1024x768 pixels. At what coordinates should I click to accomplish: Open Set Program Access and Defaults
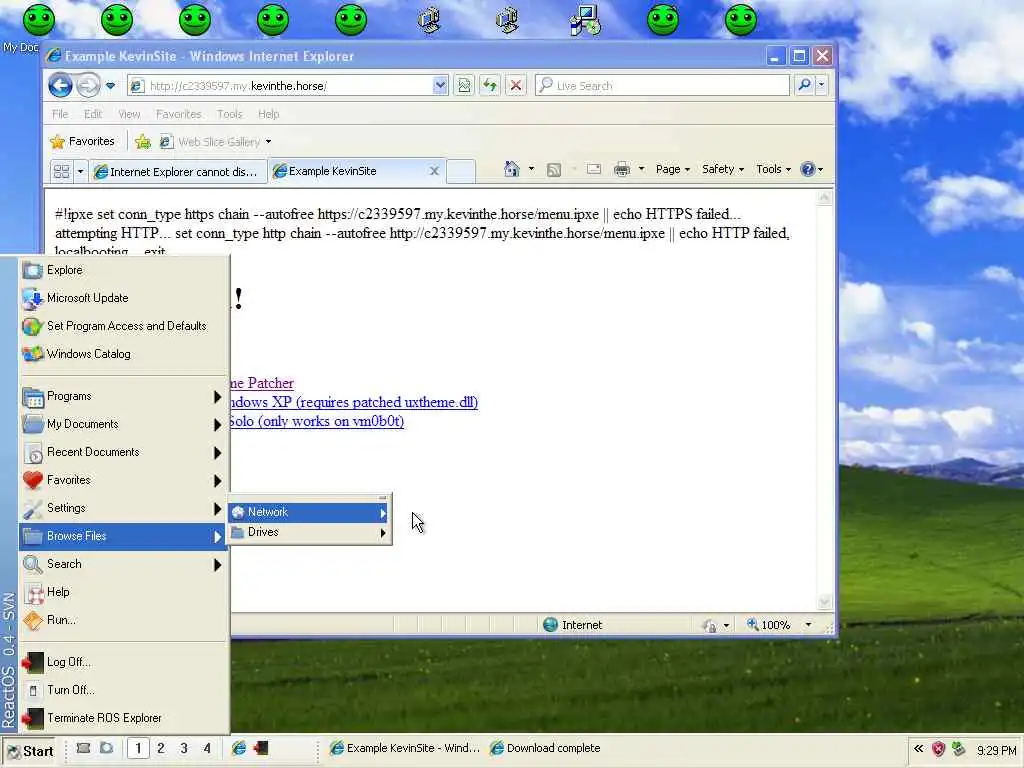click(124, 326)
